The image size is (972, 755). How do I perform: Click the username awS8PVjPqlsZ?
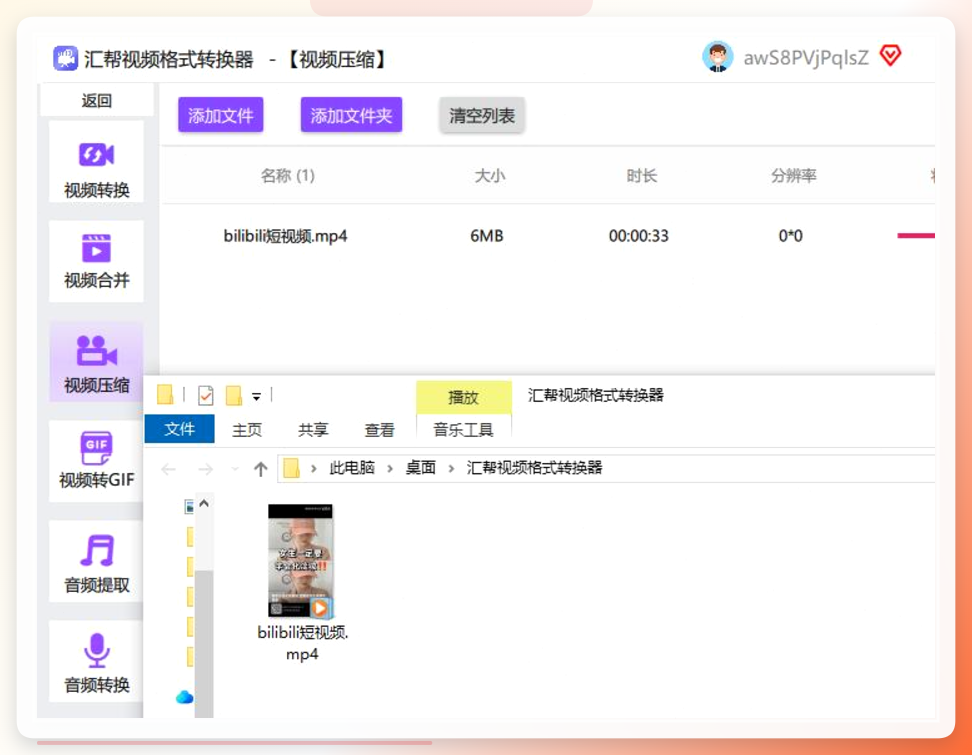coord(806,58)
